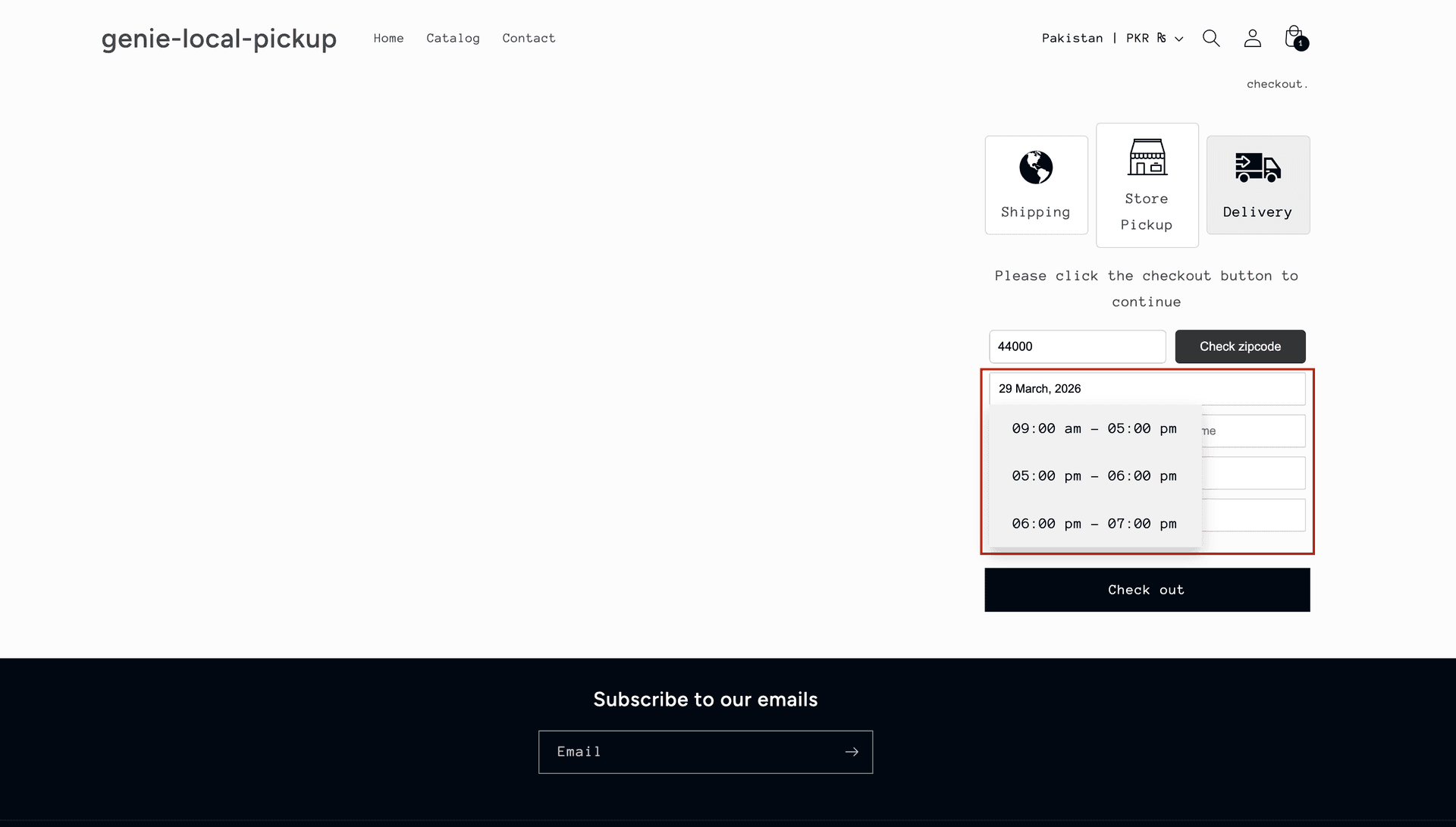Screen dimensions: 1456x827
Task: Select the Store Pickup storefront option
Action: tap(1147, 185)
